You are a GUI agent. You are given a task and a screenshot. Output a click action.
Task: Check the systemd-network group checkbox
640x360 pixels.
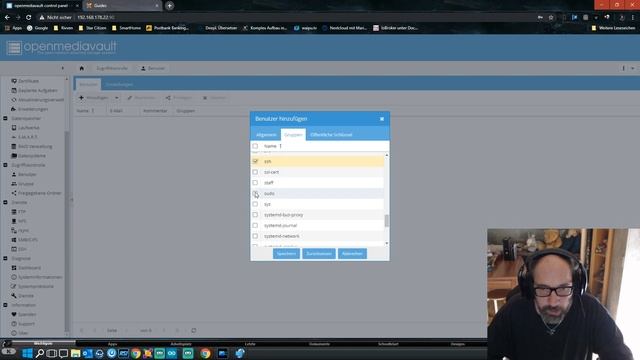[x=255, y=236]
